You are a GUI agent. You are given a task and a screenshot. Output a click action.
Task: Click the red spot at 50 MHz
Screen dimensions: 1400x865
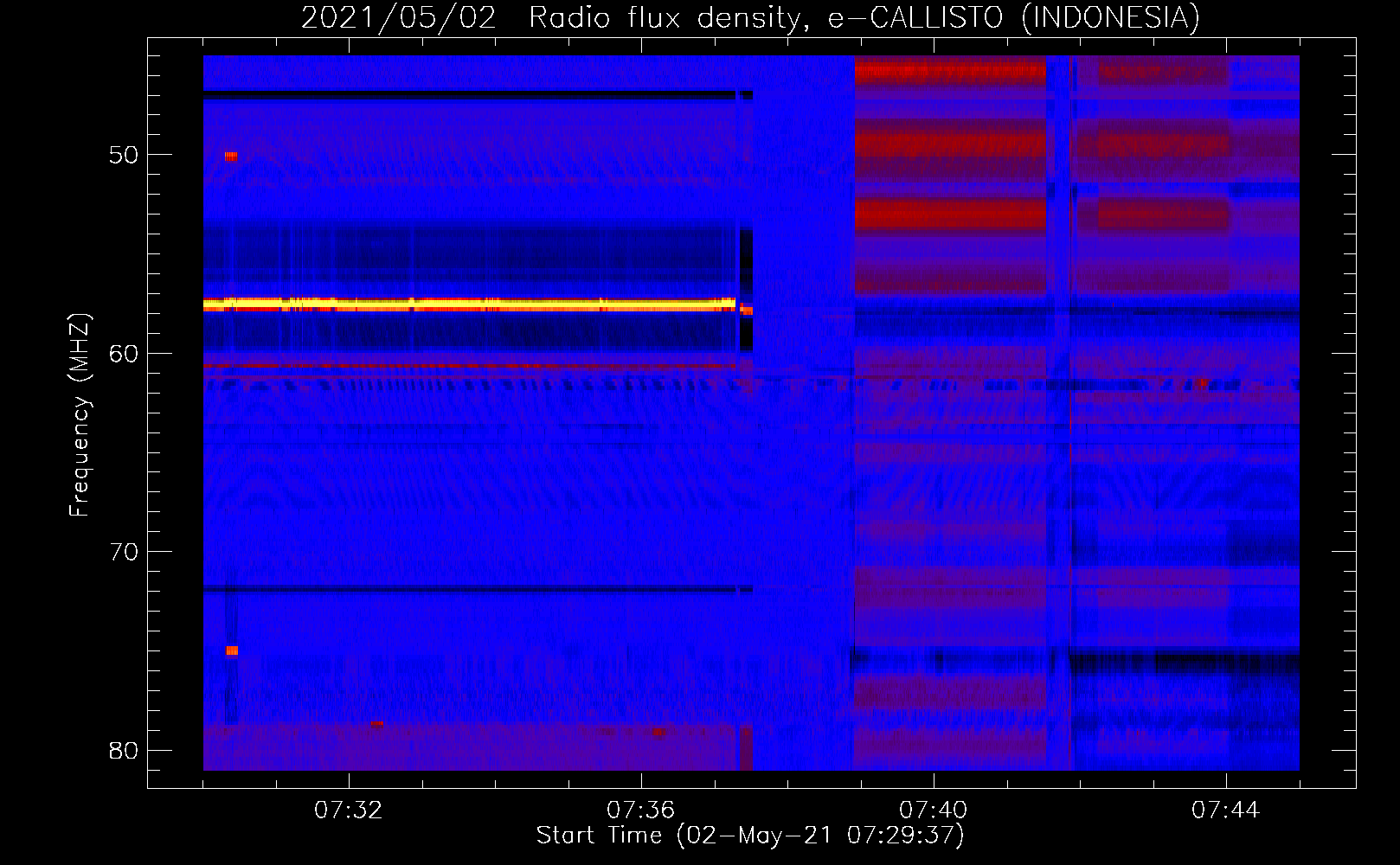pos(230,157)
